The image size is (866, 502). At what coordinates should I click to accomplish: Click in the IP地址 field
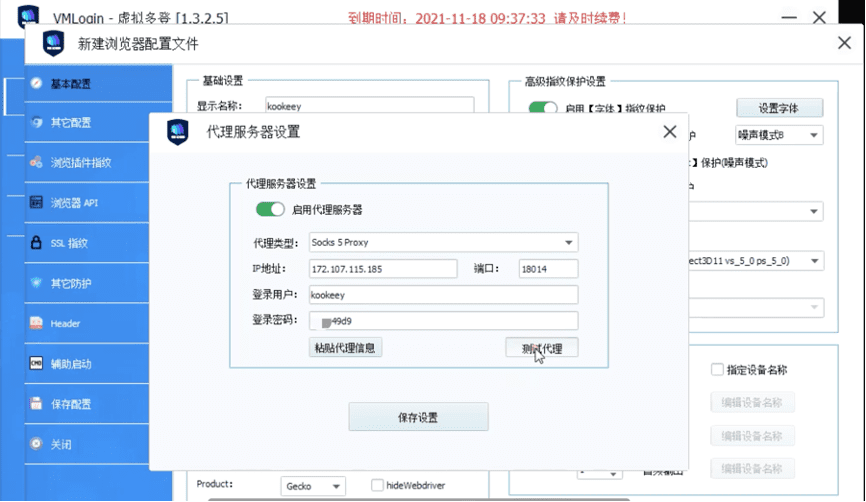tap(383, 269)
